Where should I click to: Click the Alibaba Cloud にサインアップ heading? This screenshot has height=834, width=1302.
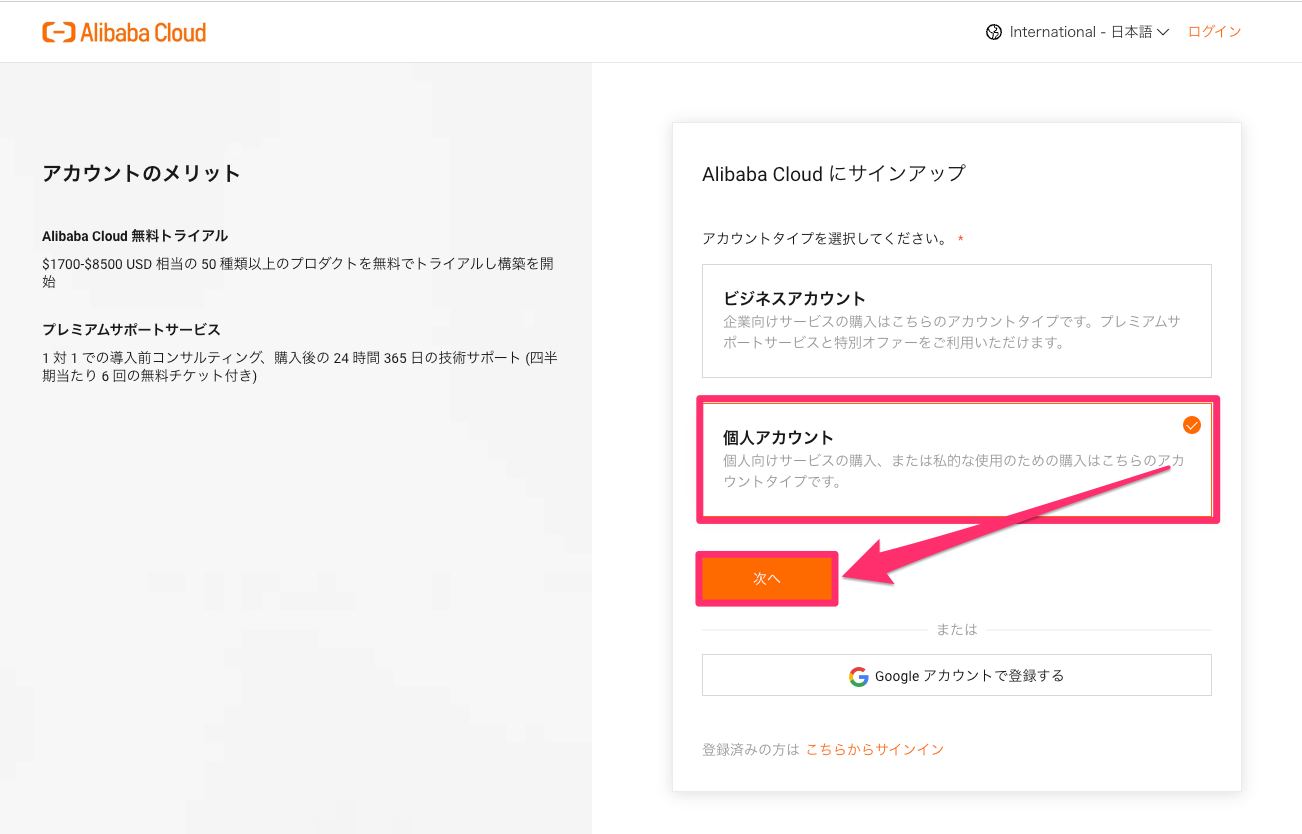(x=834, y=173)
